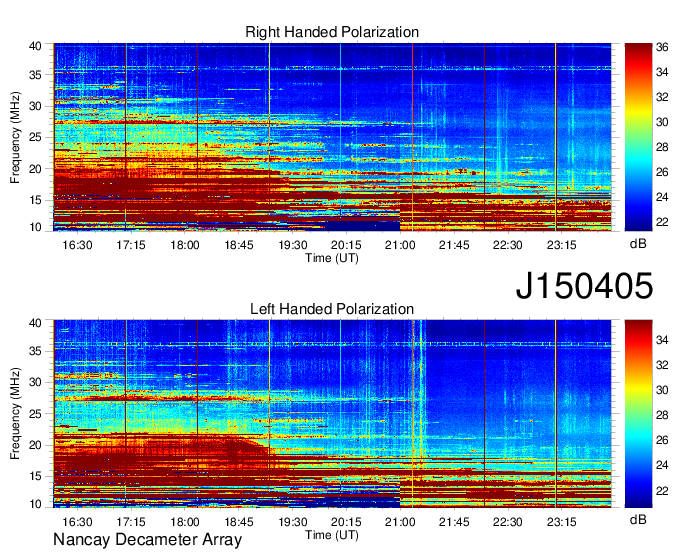Click the 15 MHz tick of Left Handed plot
This screenshot has height=552, width=680.
35,477
